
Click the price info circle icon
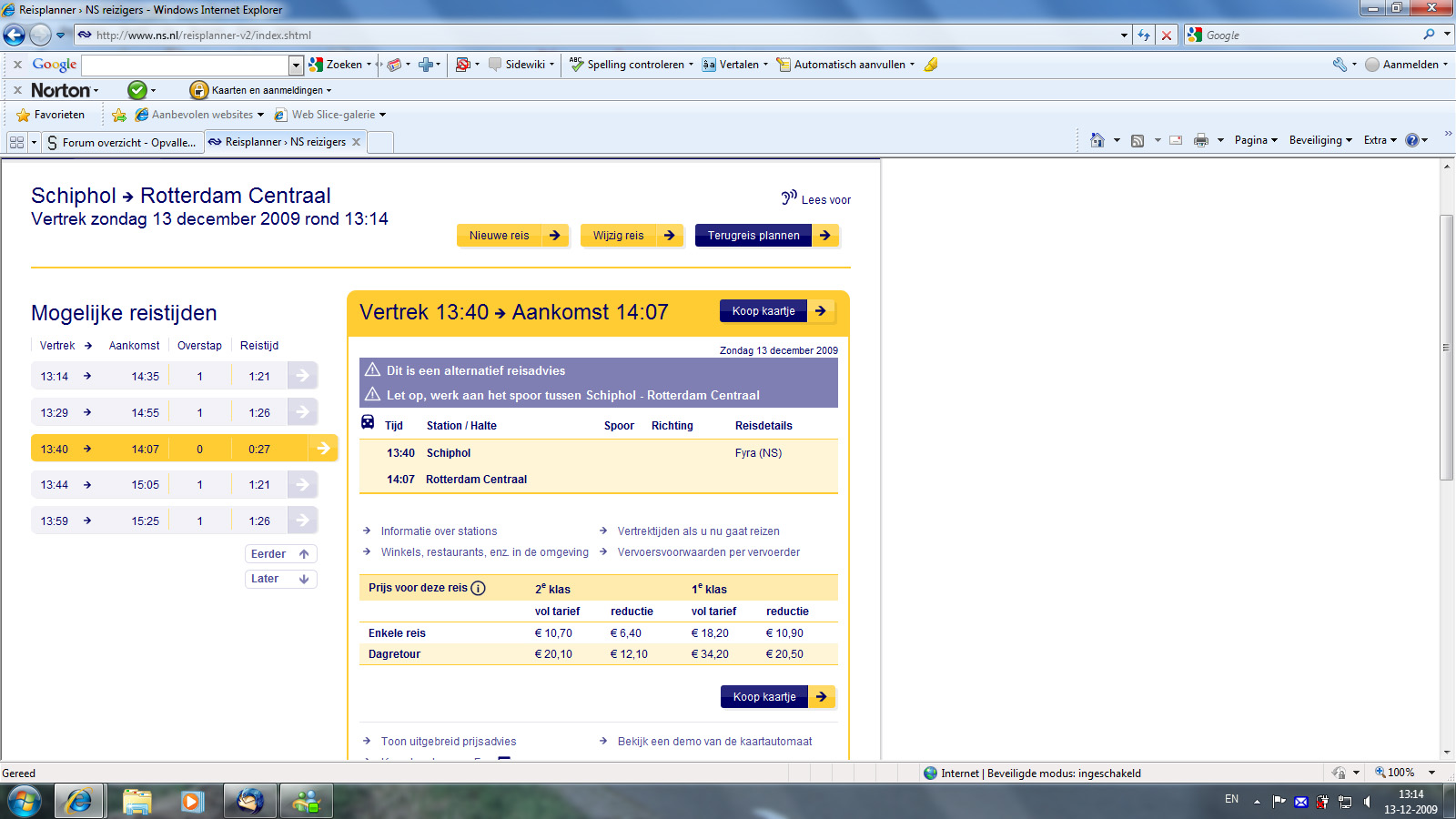[x=478, y=588]
